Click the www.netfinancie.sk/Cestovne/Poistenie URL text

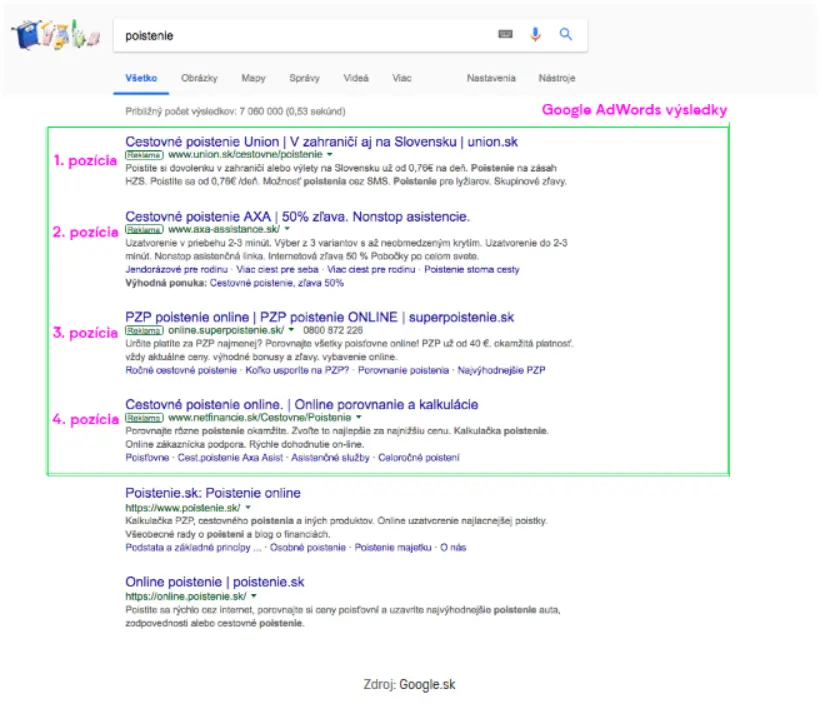click(x=259, y=417)
